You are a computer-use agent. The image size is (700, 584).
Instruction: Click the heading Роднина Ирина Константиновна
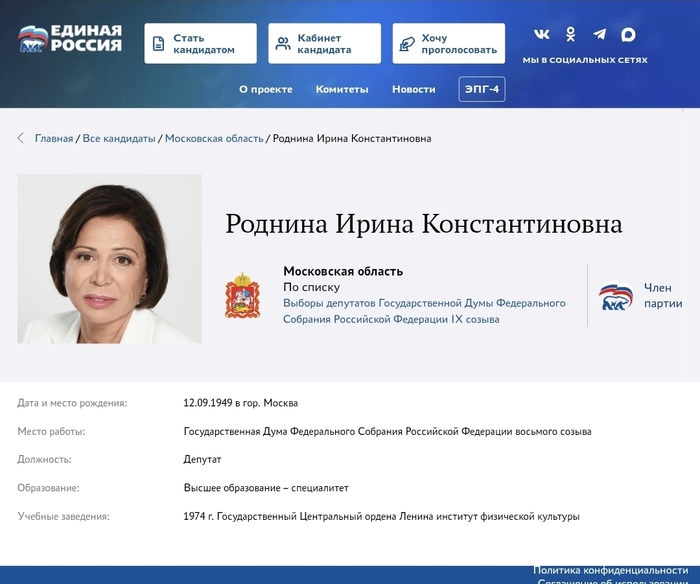coord(424,224)
